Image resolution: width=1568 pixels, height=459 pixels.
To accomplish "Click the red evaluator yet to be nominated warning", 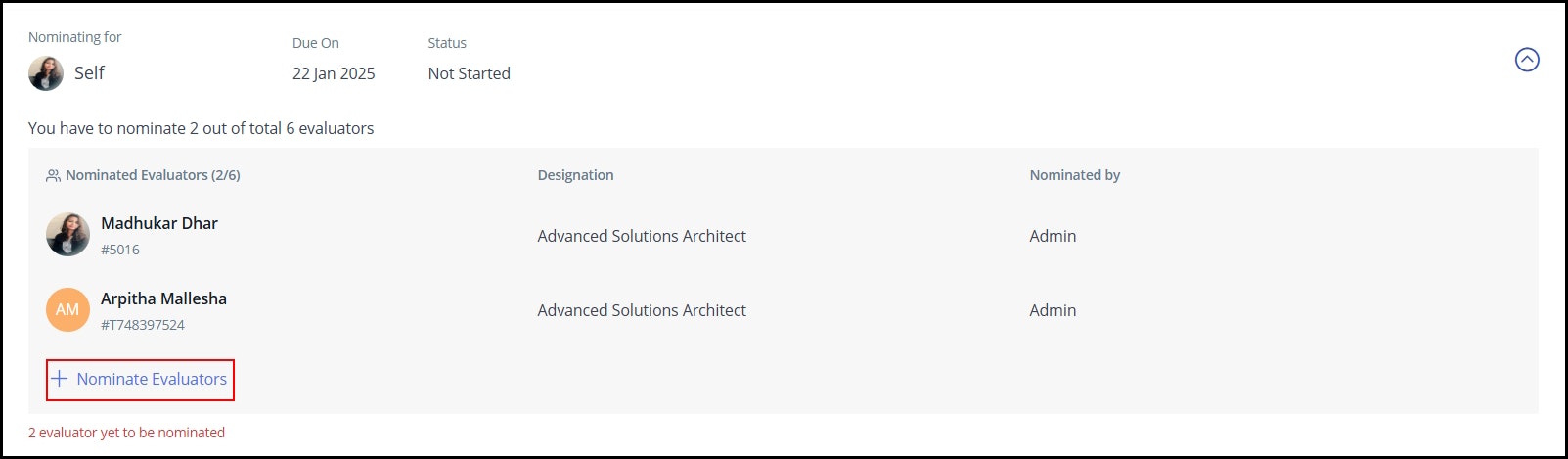I will 126,433.
